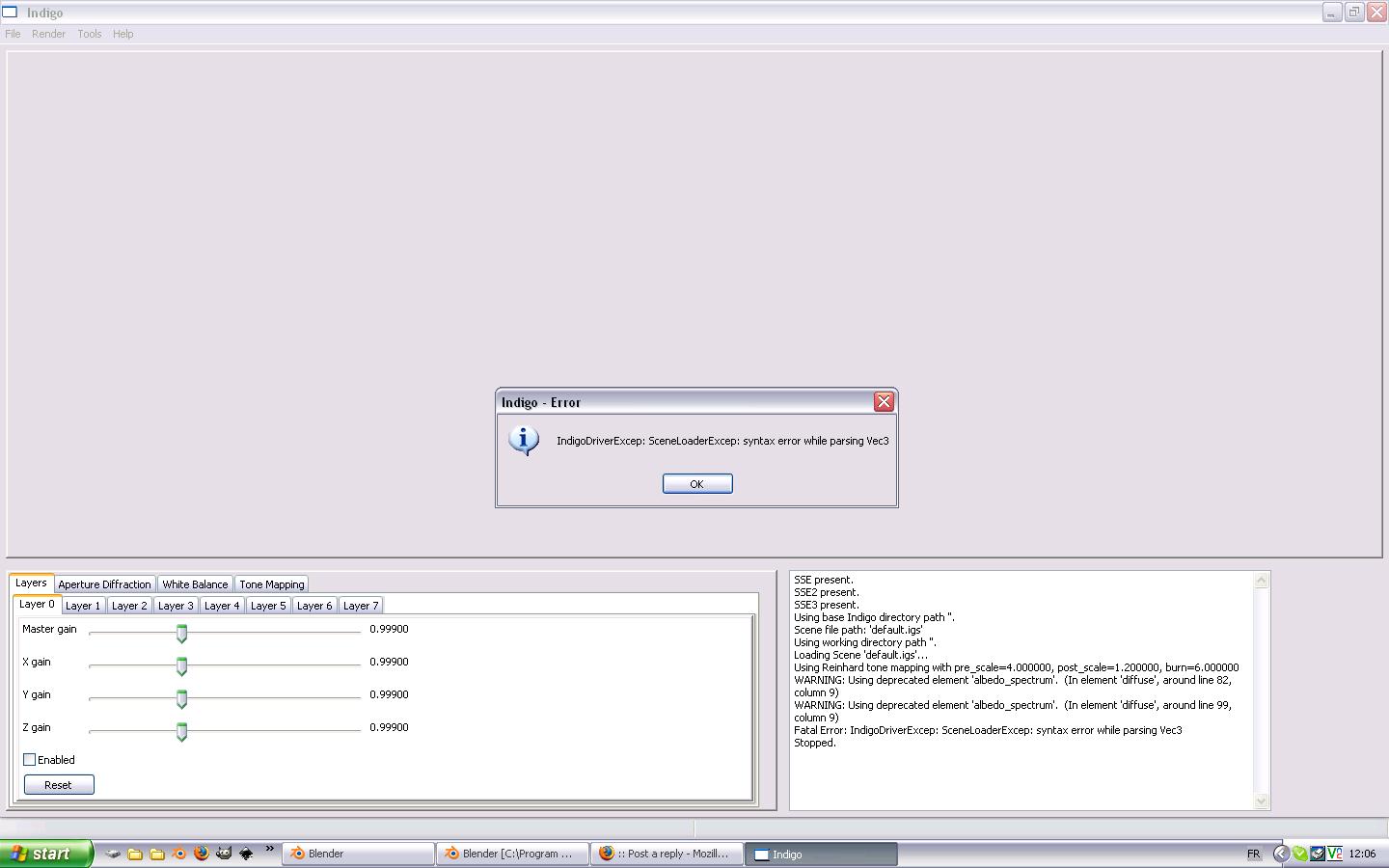Click the Safely Remove Hardware tray icon
The width and height of the screenshot is (1389, 868).
tap(1317, 854)
